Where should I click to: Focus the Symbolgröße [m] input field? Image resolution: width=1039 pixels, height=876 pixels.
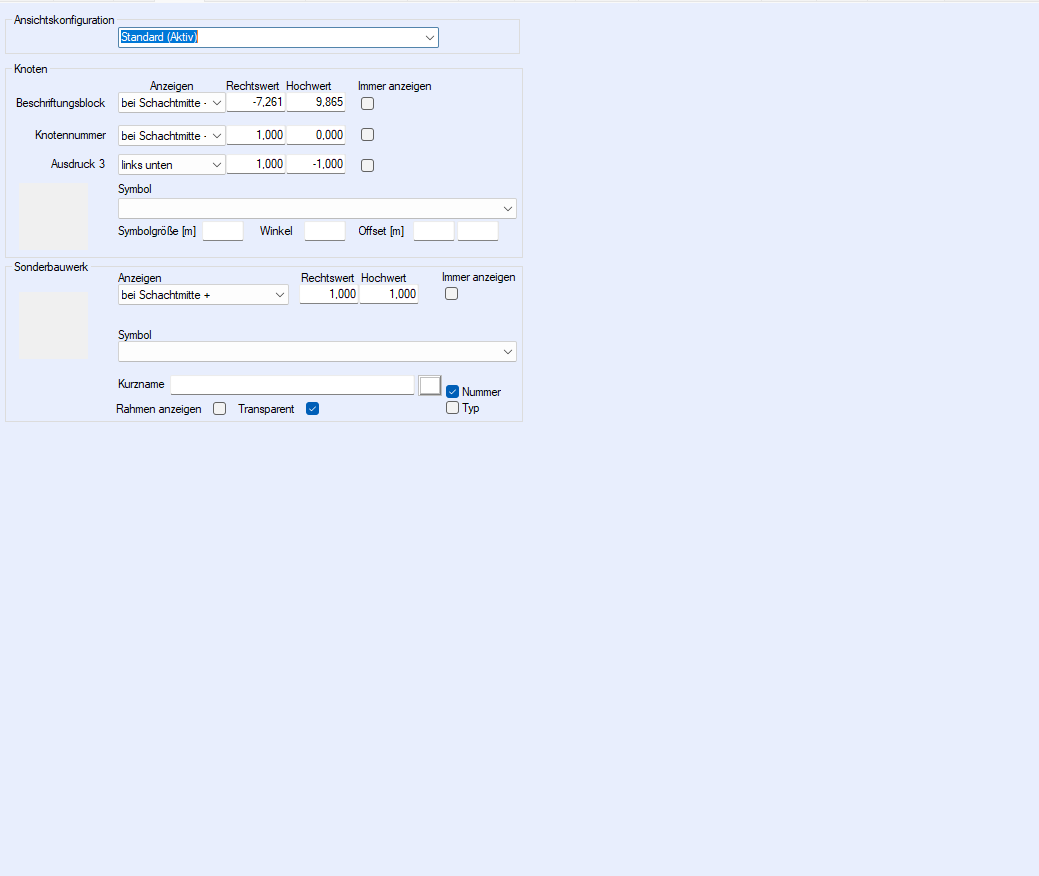point(223,232)
